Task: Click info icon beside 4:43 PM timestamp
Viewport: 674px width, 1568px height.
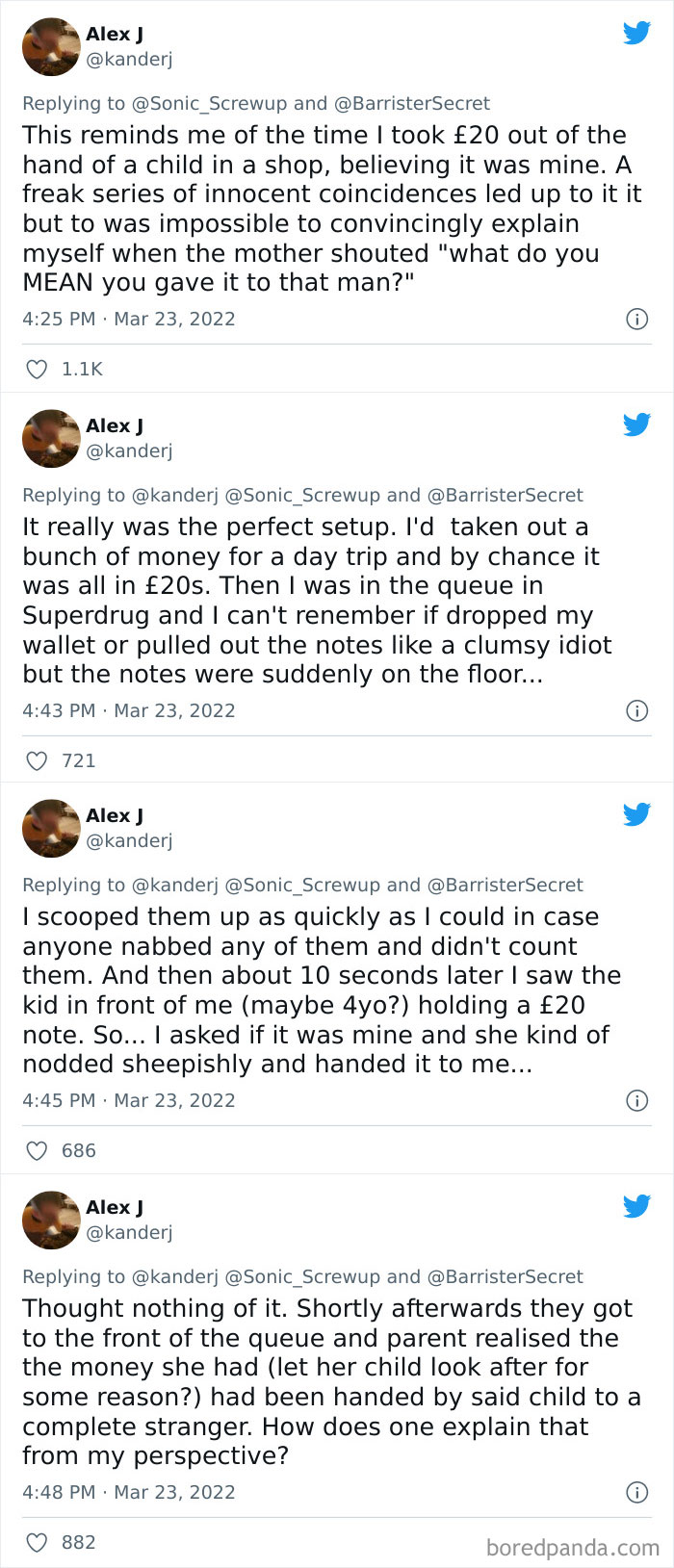Action: point(637,710)
